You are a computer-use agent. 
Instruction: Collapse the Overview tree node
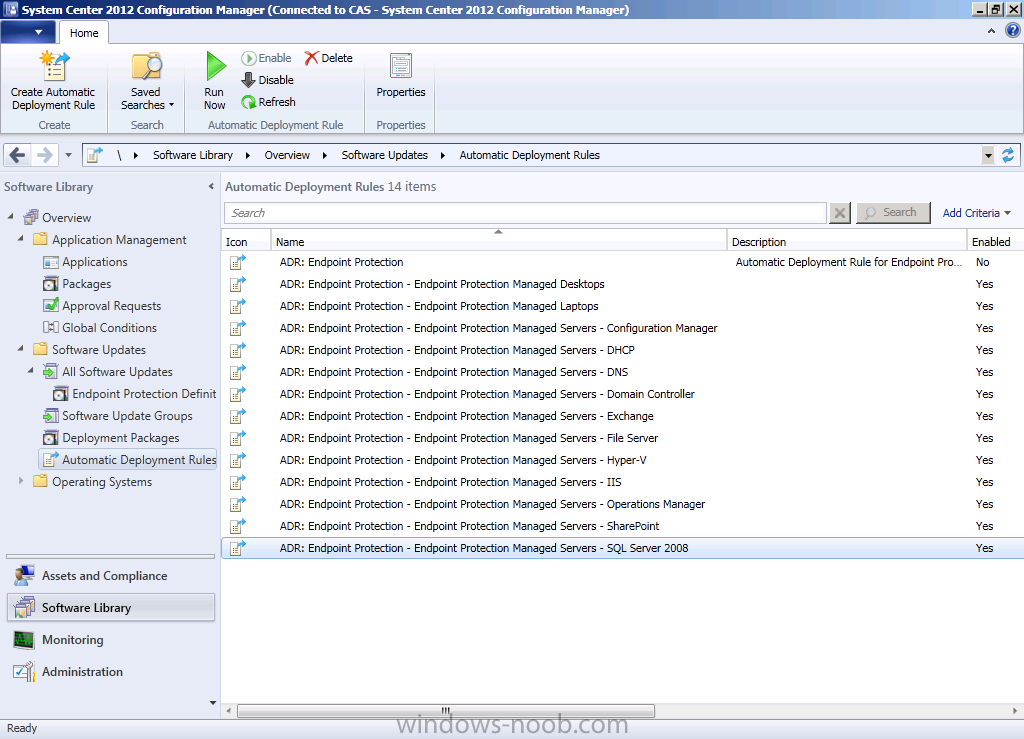tap(10, 216)
